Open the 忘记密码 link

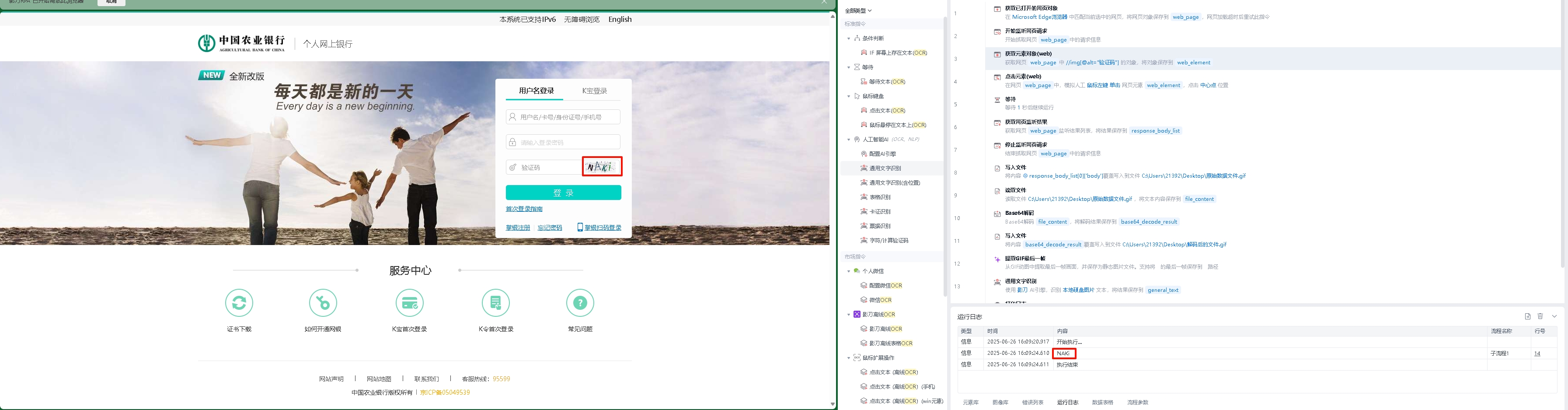click(550, 228)
